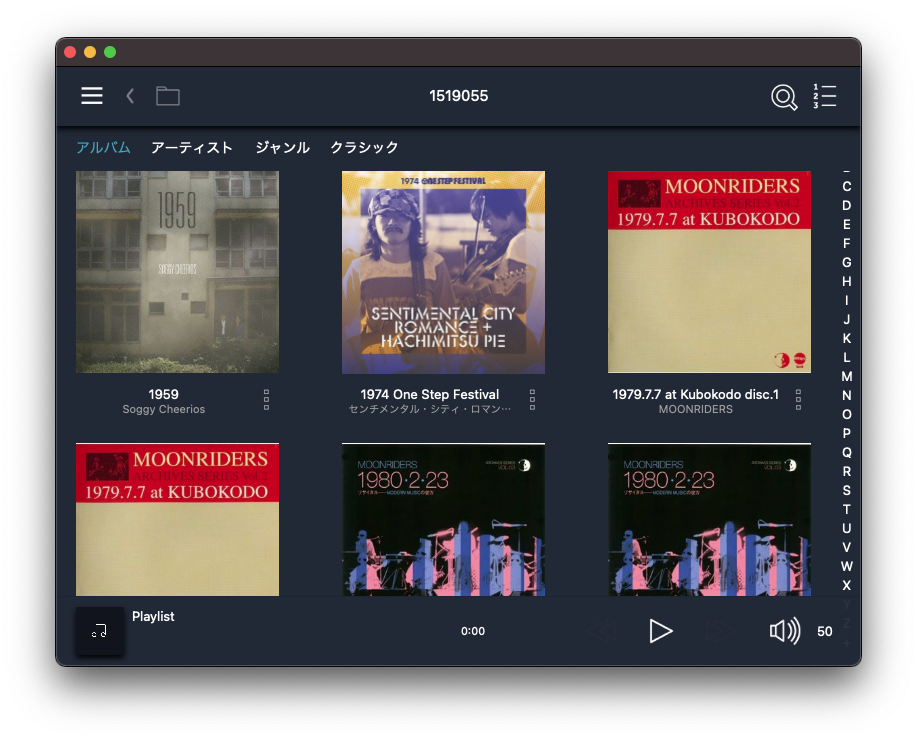Click the volume value 50
The height and width of the screenshot is (740, 917).
[x=825, y=631]
